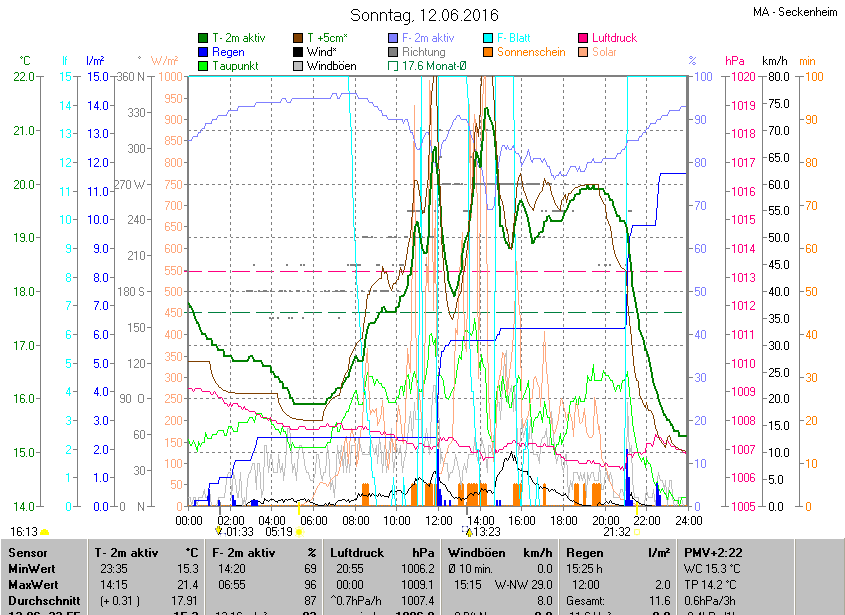Click the average temperature value 17.91
Screen dimensions: 845x615
[x=185, y=600]
